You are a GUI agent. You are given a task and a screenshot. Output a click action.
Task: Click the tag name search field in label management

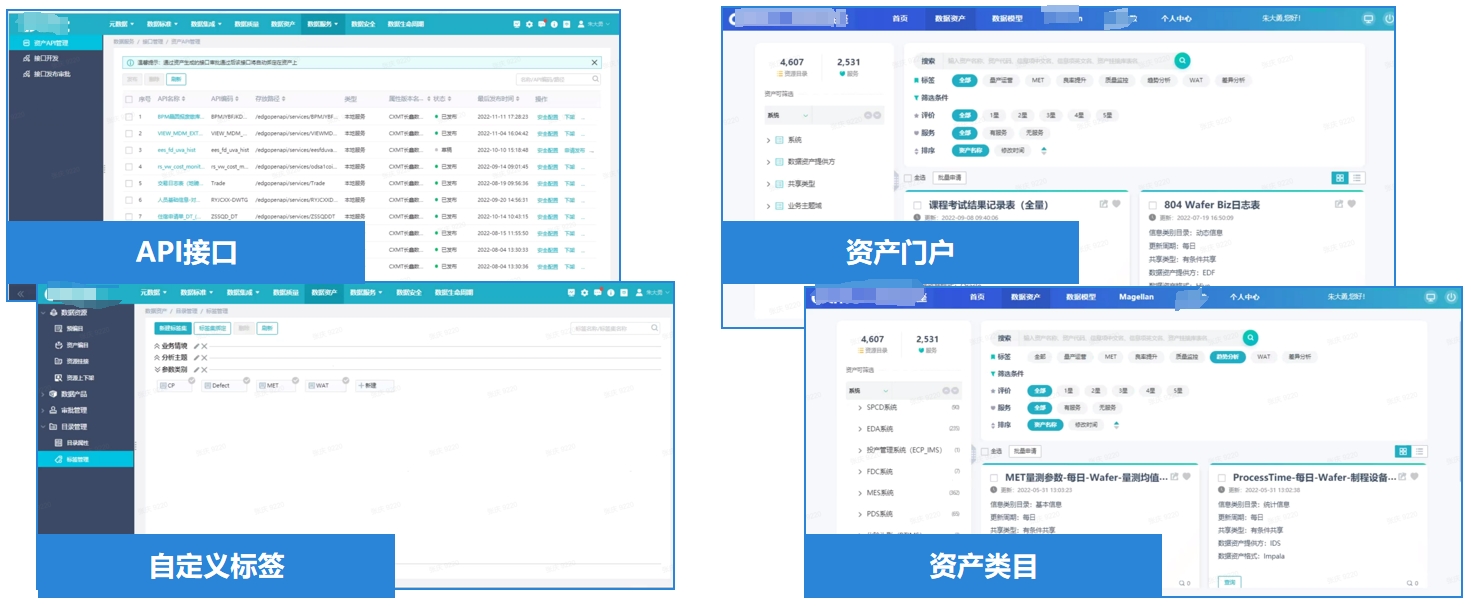click(608, 328)
